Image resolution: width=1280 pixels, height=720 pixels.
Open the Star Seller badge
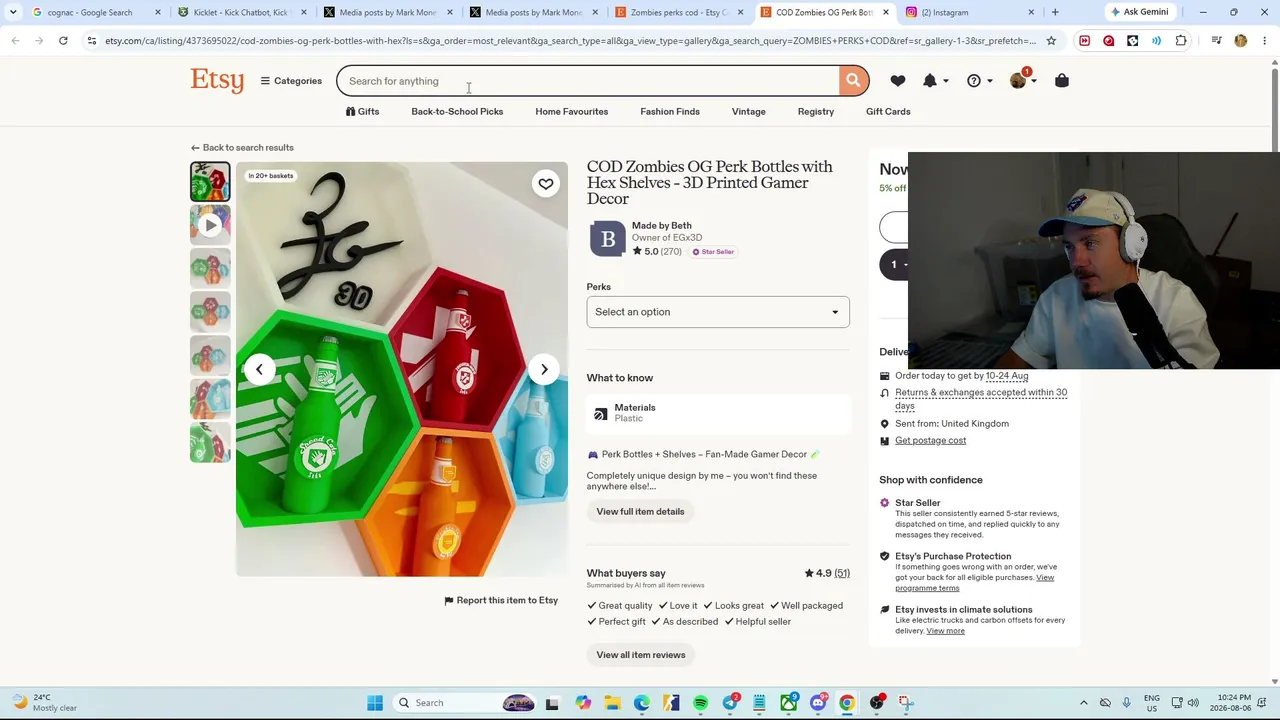click(x=714, y=252)
